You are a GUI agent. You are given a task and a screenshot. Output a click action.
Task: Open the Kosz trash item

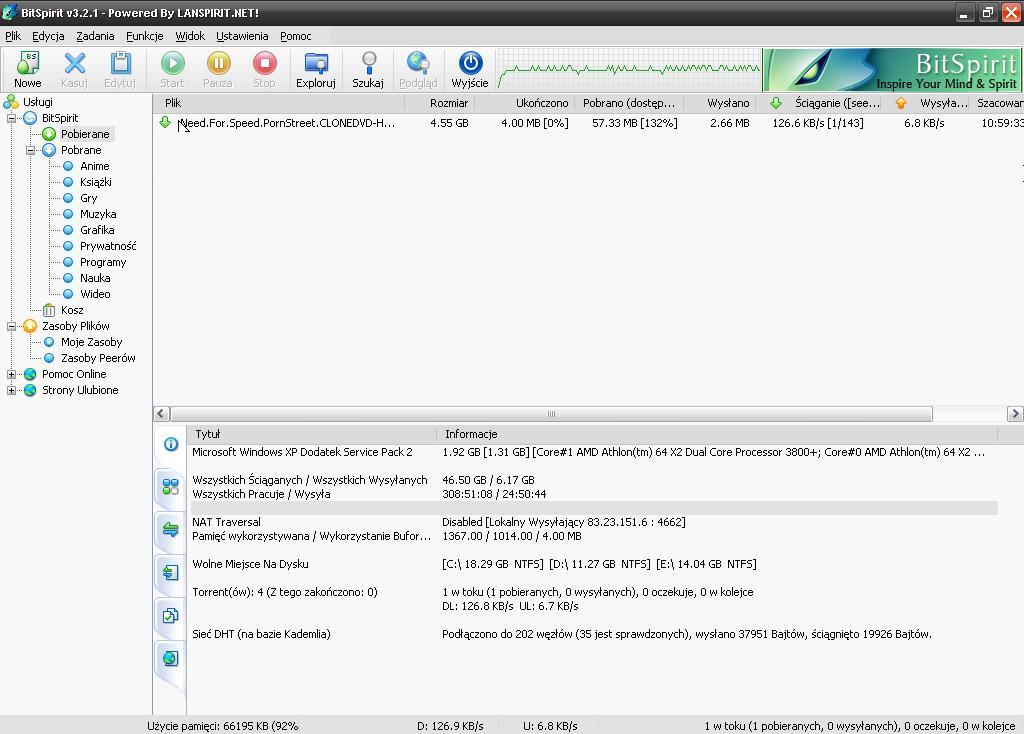coord(72,310)
